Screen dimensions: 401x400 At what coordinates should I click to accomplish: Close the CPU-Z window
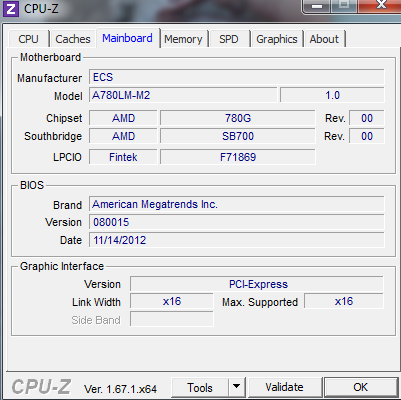pos(381,5)
